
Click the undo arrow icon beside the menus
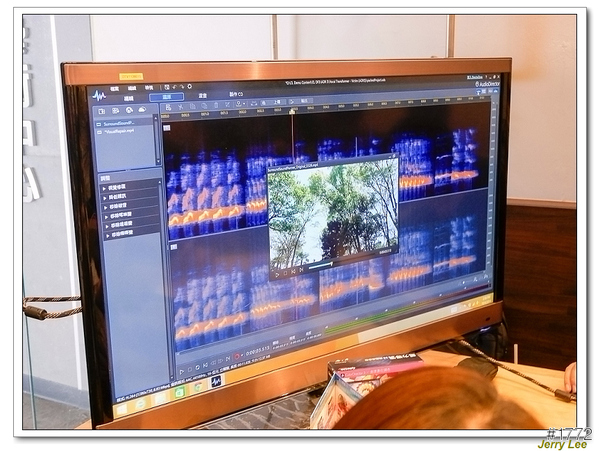point(174,87)
